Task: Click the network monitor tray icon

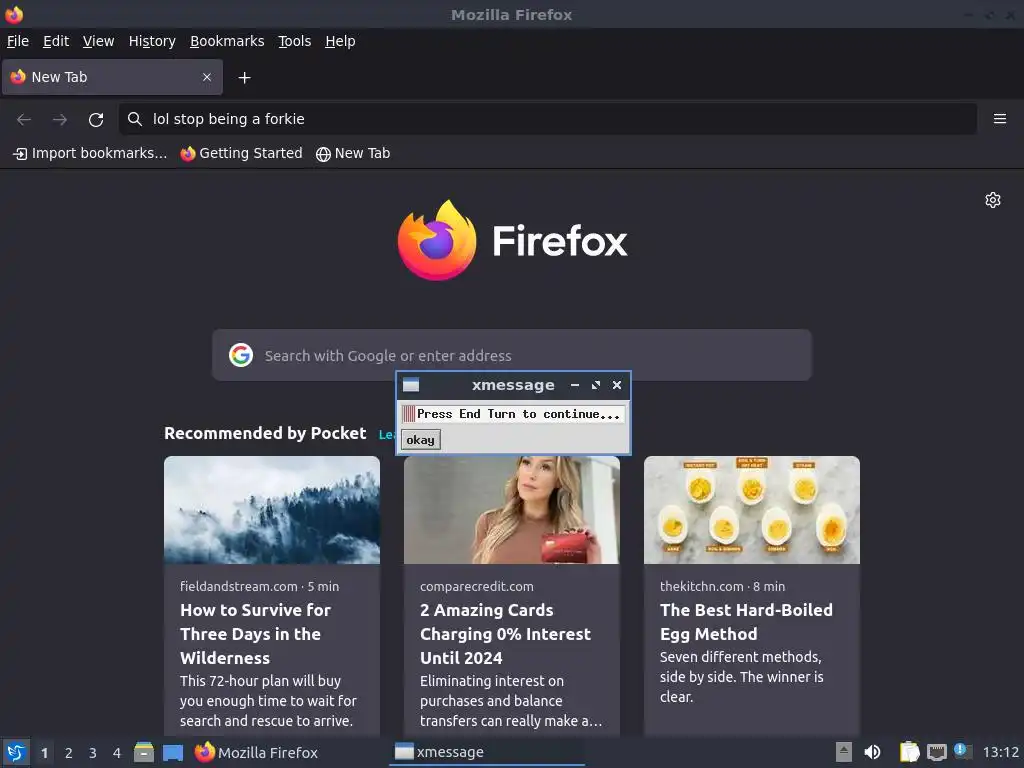Action: [936, 752]
